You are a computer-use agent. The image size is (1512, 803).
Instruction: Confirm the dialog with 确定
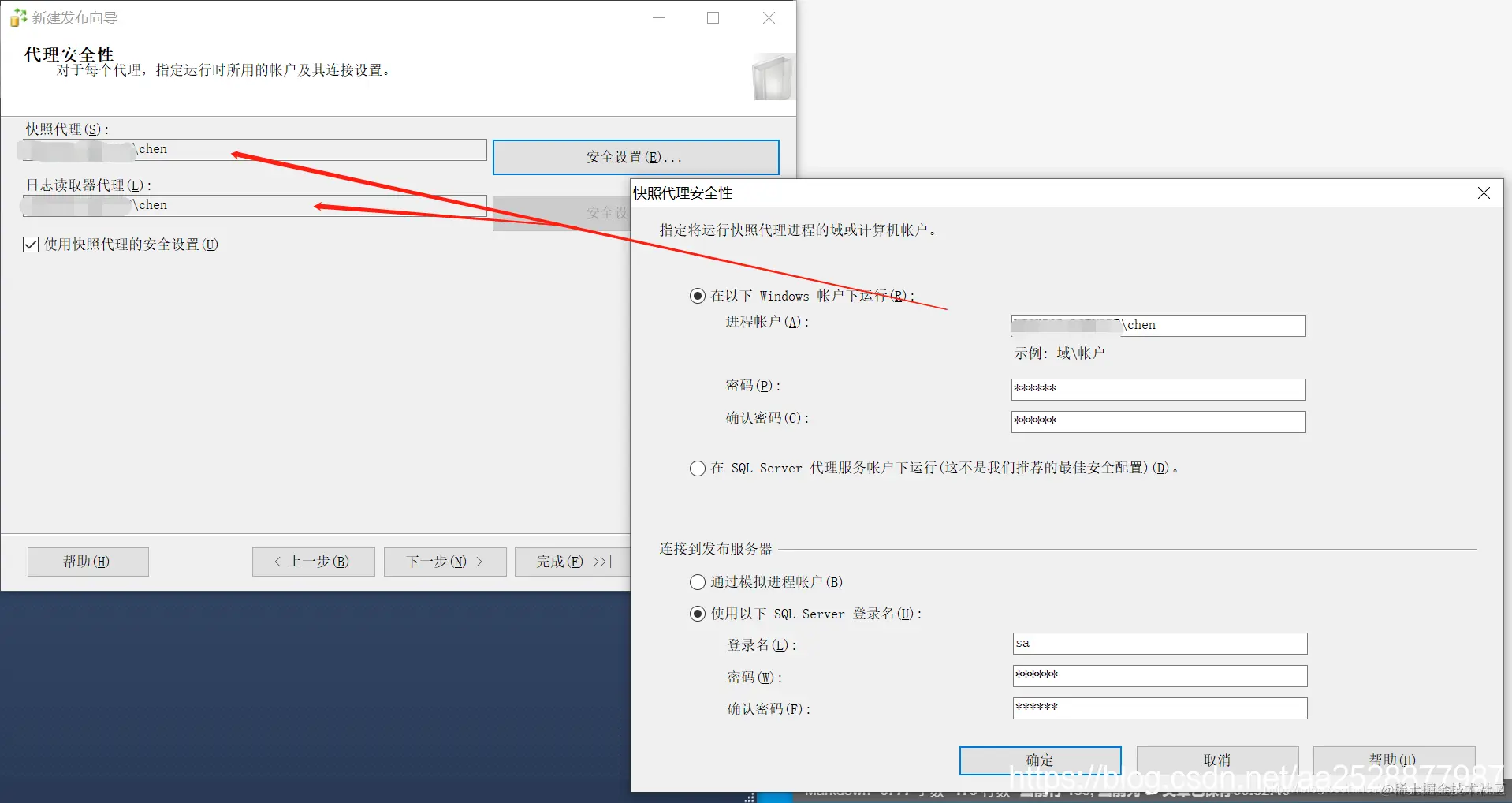pos(1040,760)
